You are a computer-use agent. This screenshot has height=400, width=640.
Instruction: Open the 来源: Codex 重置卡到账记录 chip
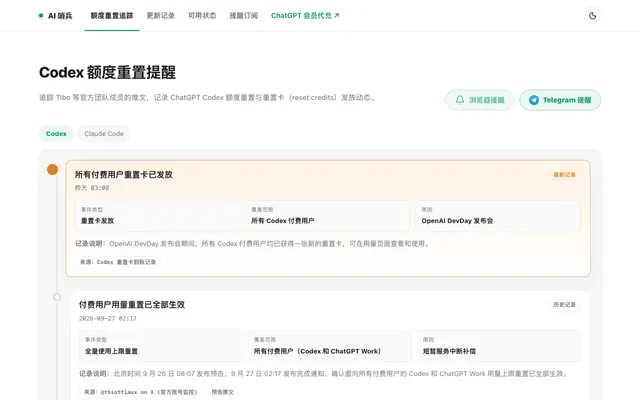[118, 262]
